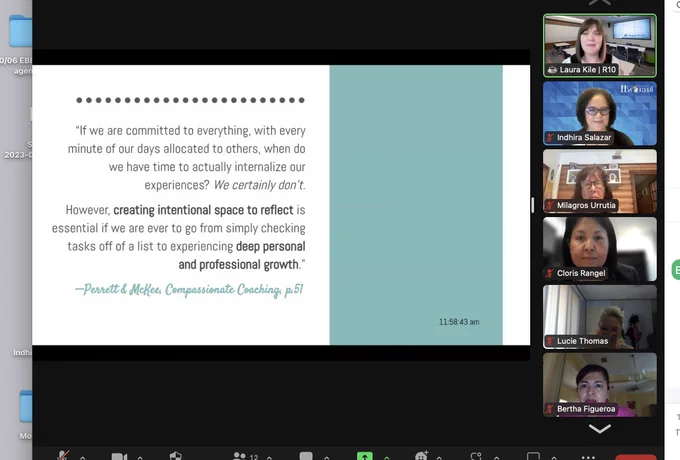Click the bold "creating intentional space to reflect" phrase
This screenshot has width=680, height=460.
[x=203, y=210]
